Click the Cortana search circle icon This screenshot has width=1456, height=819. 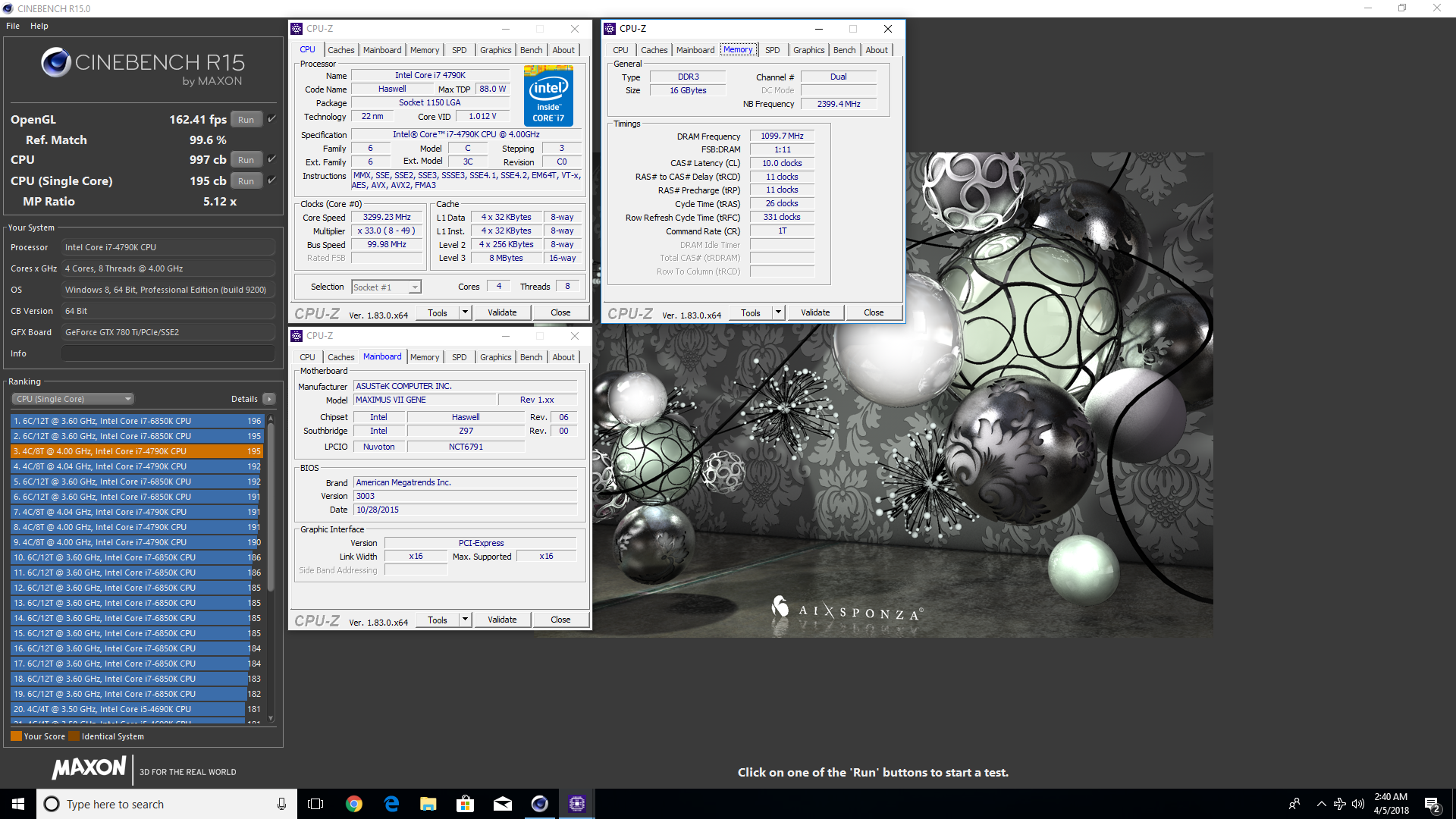[x=52, y=804]
